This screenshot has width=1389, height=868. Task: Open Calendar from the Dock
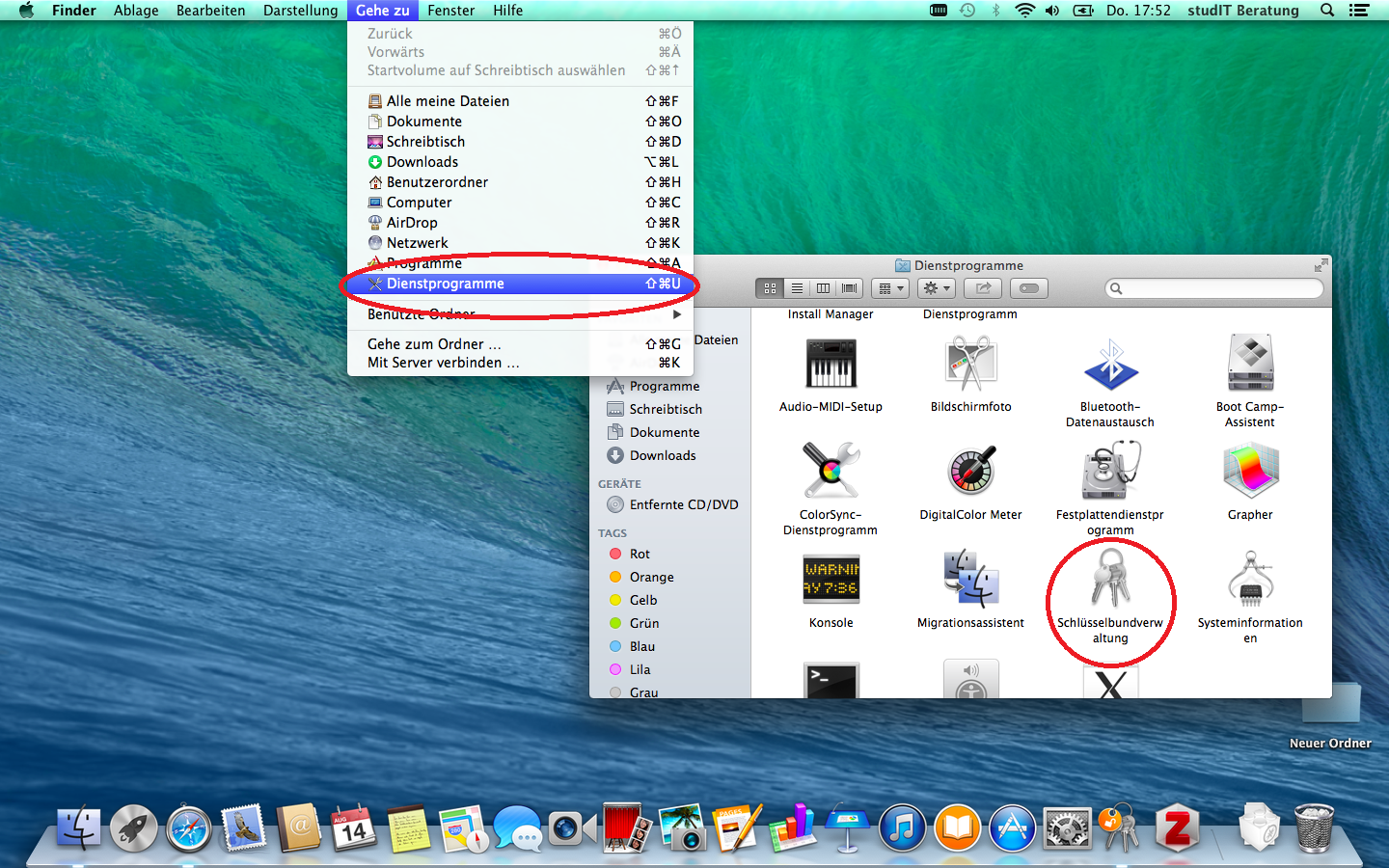(353, 827)
